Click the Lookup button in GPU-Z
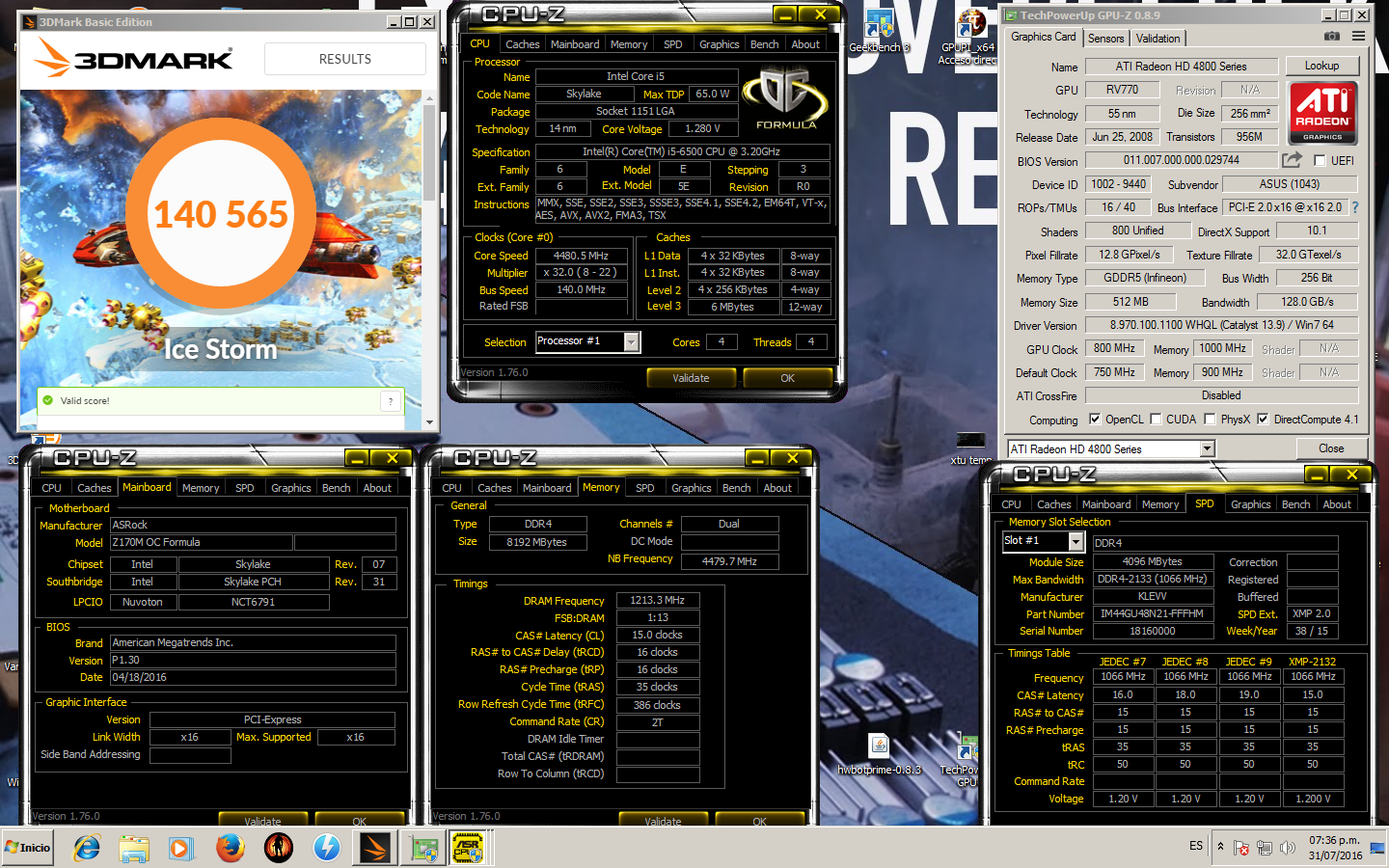Image resolution: width=1389 pixels, height=868 pixels. click(1321, 66)
